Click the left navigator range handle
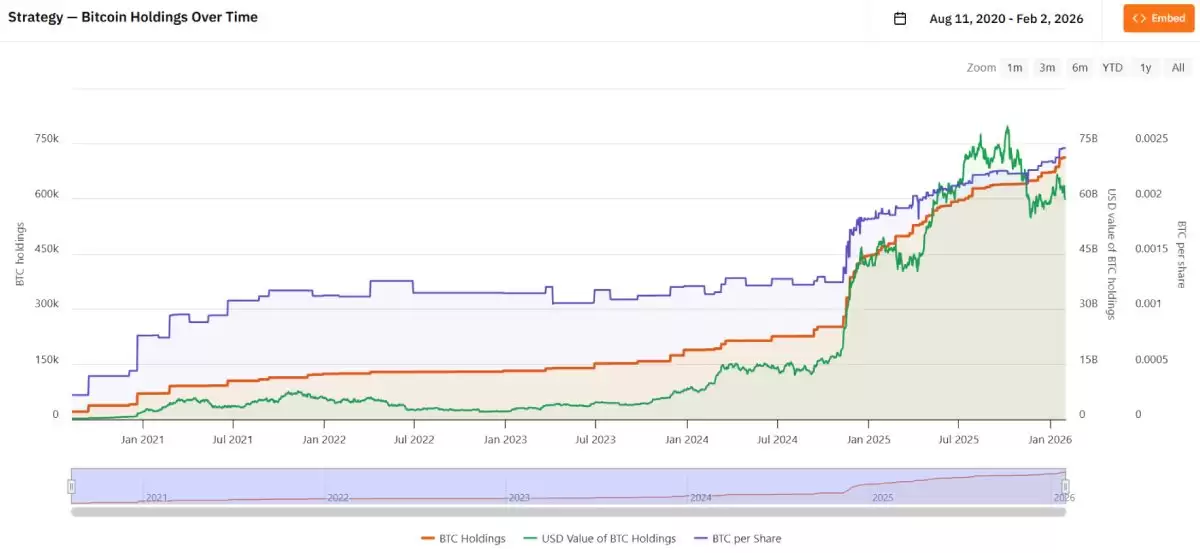Screen dimensions: 1200x553 (x=71, y=486)
